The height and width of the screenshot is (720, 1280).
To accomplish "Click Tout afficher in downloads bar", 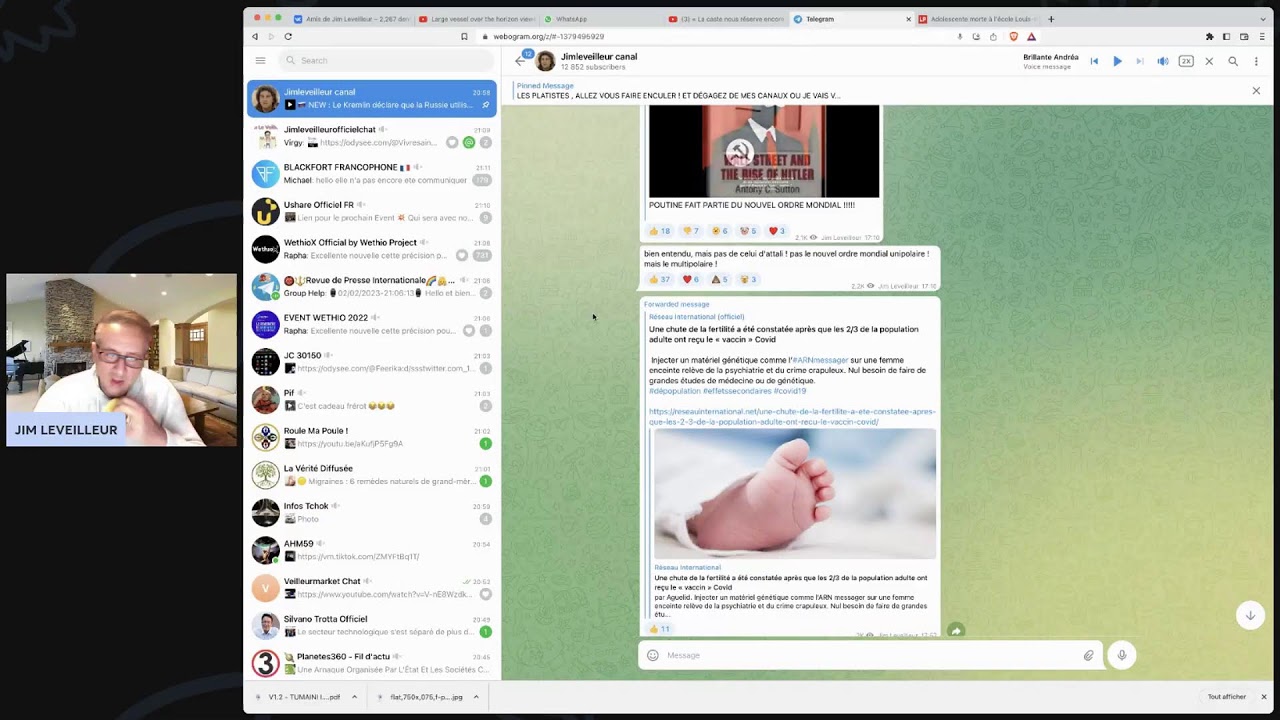I will coord(1226,697).
